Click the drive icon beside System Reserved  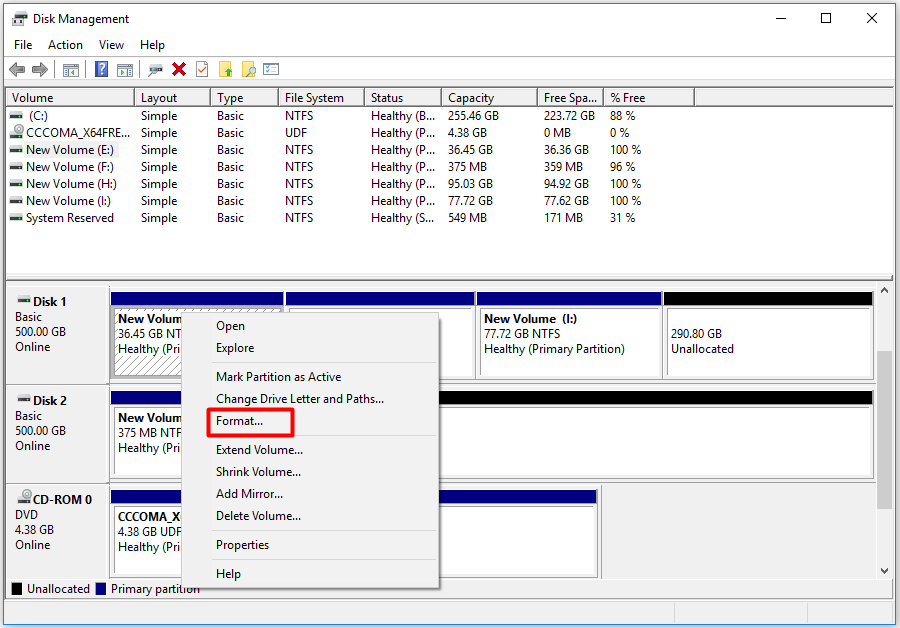point(17,218)
